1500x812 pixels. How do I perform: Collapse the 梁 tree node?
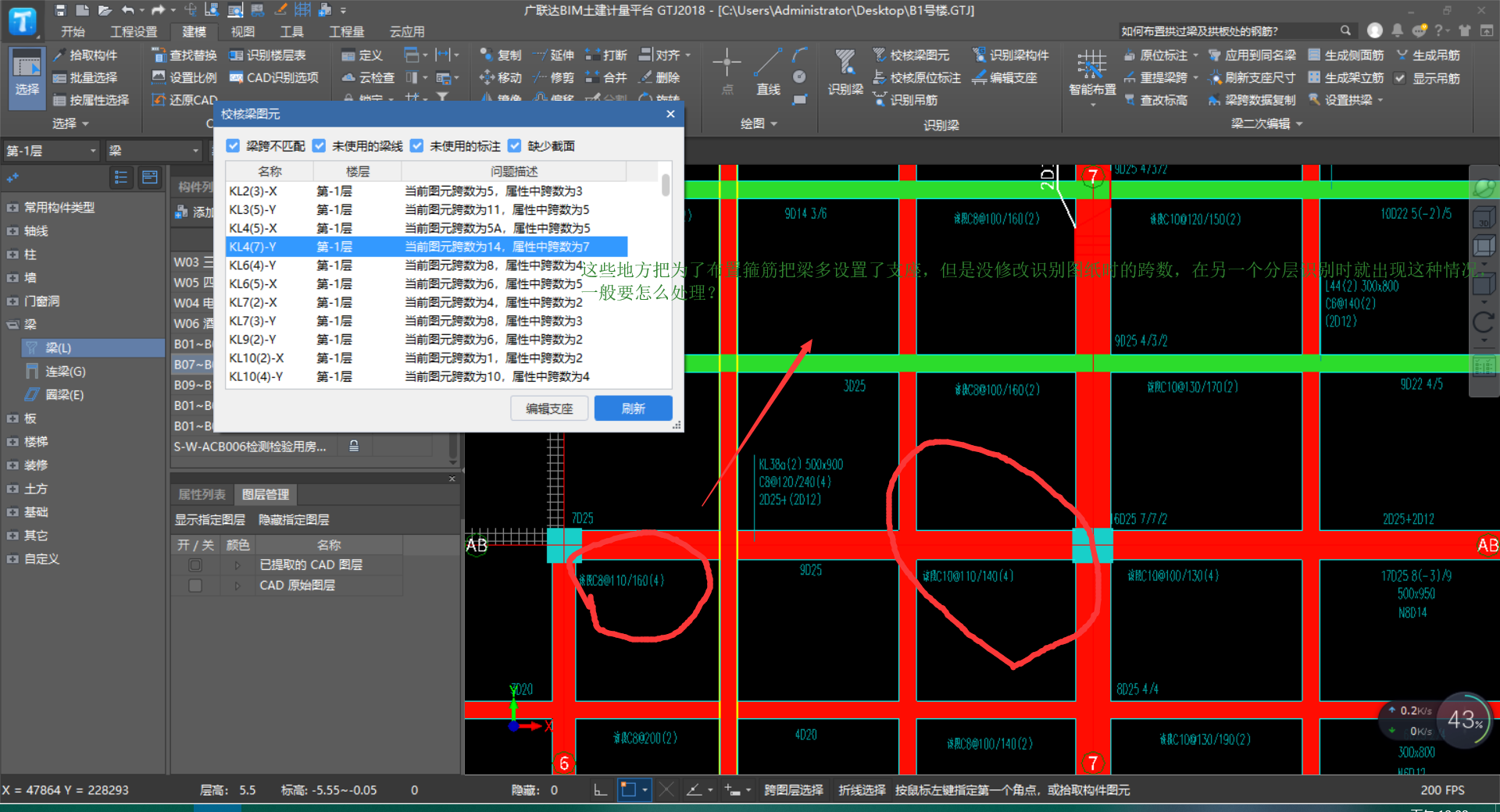point(12,325)
